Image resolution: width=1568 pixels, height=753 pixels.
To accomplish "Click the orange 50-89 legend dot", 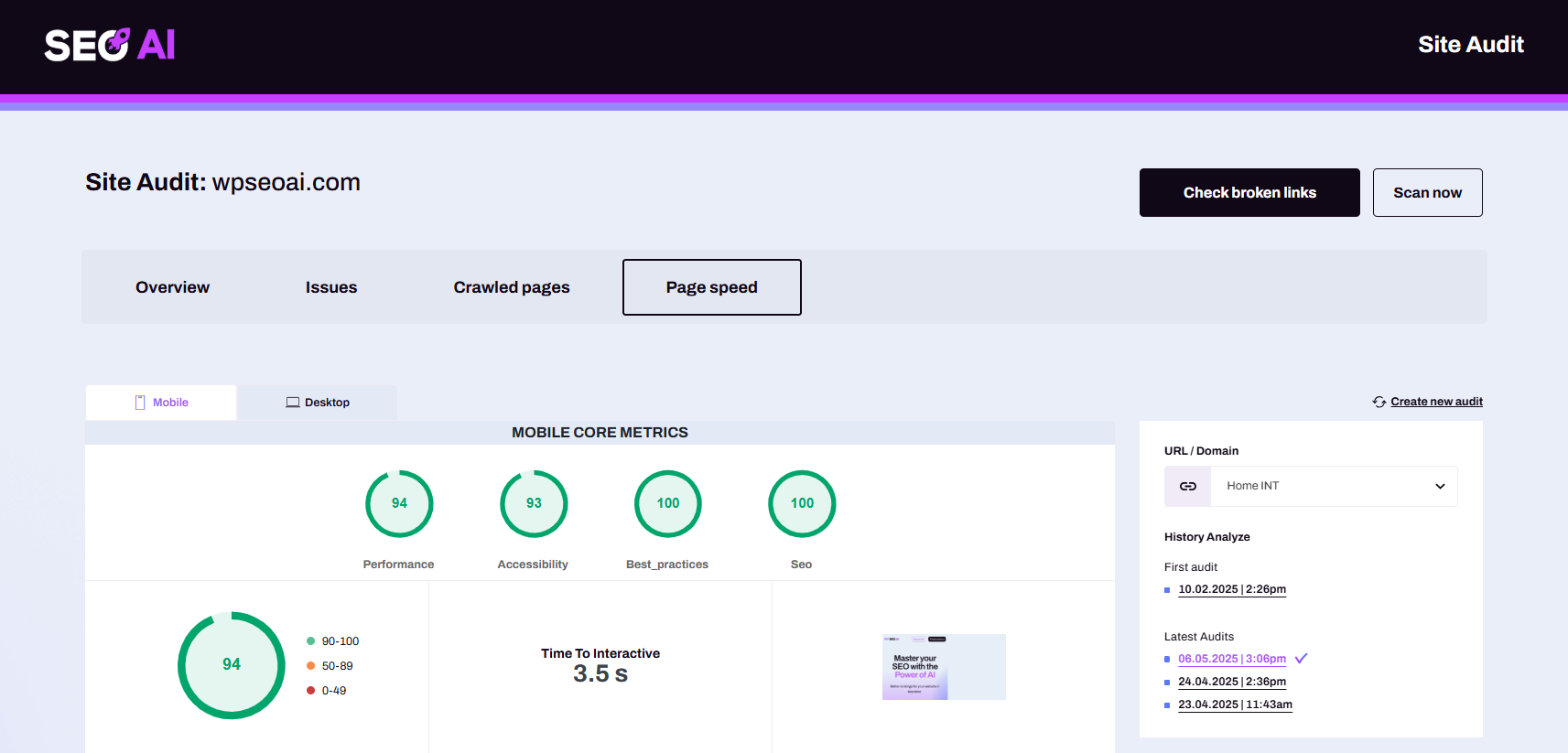I will coord(311,666).
